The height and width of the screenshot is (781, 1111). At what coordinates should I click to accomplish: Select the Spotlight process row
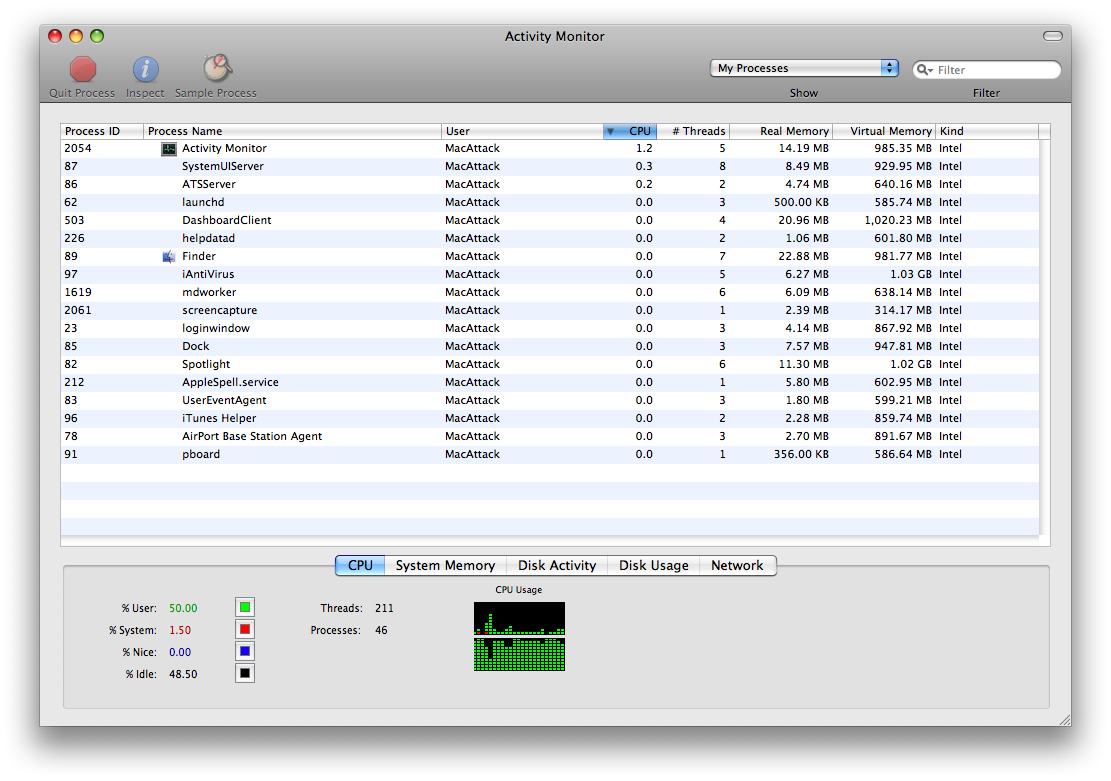point(551,364)
